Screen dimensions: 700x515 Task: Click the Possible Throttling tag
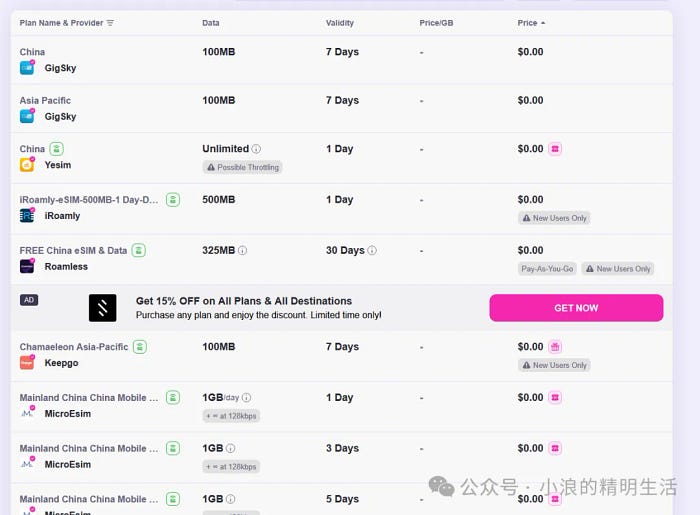pos(242,167)
